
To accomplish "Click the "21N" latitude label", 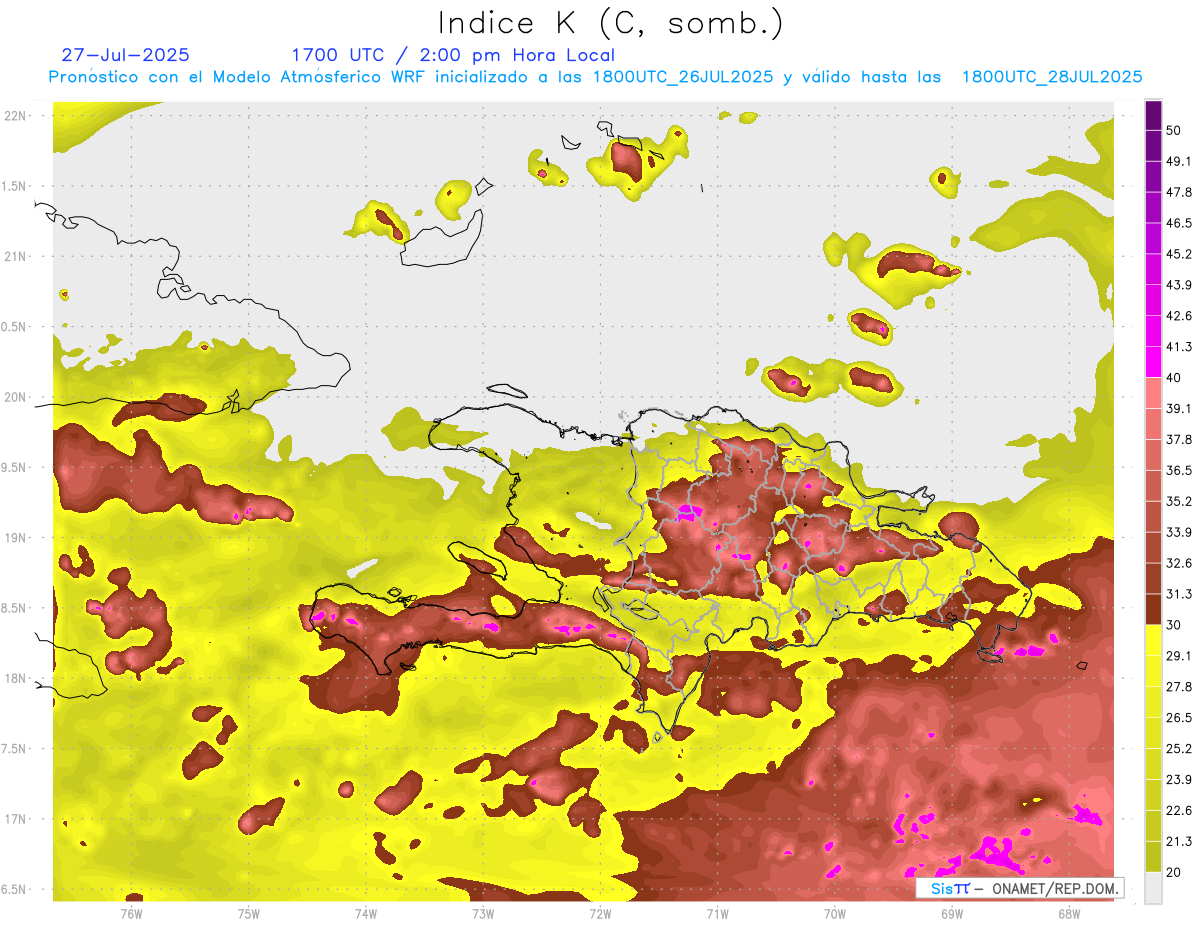I will pos(17,256).
